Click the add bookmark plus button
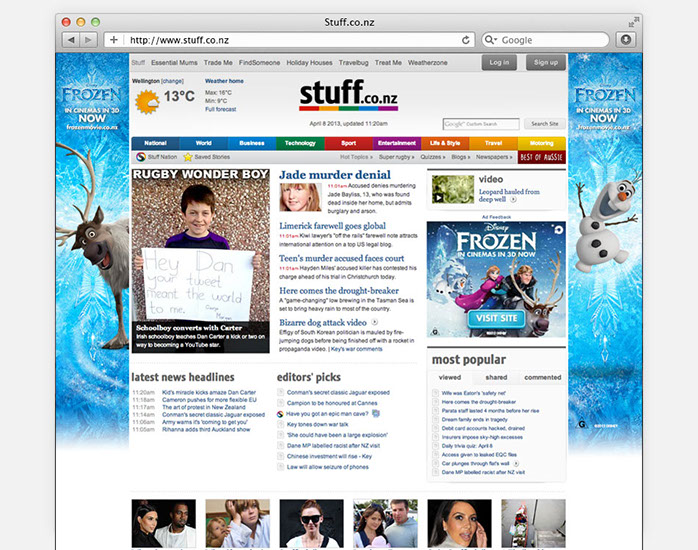 click(114, 40)
